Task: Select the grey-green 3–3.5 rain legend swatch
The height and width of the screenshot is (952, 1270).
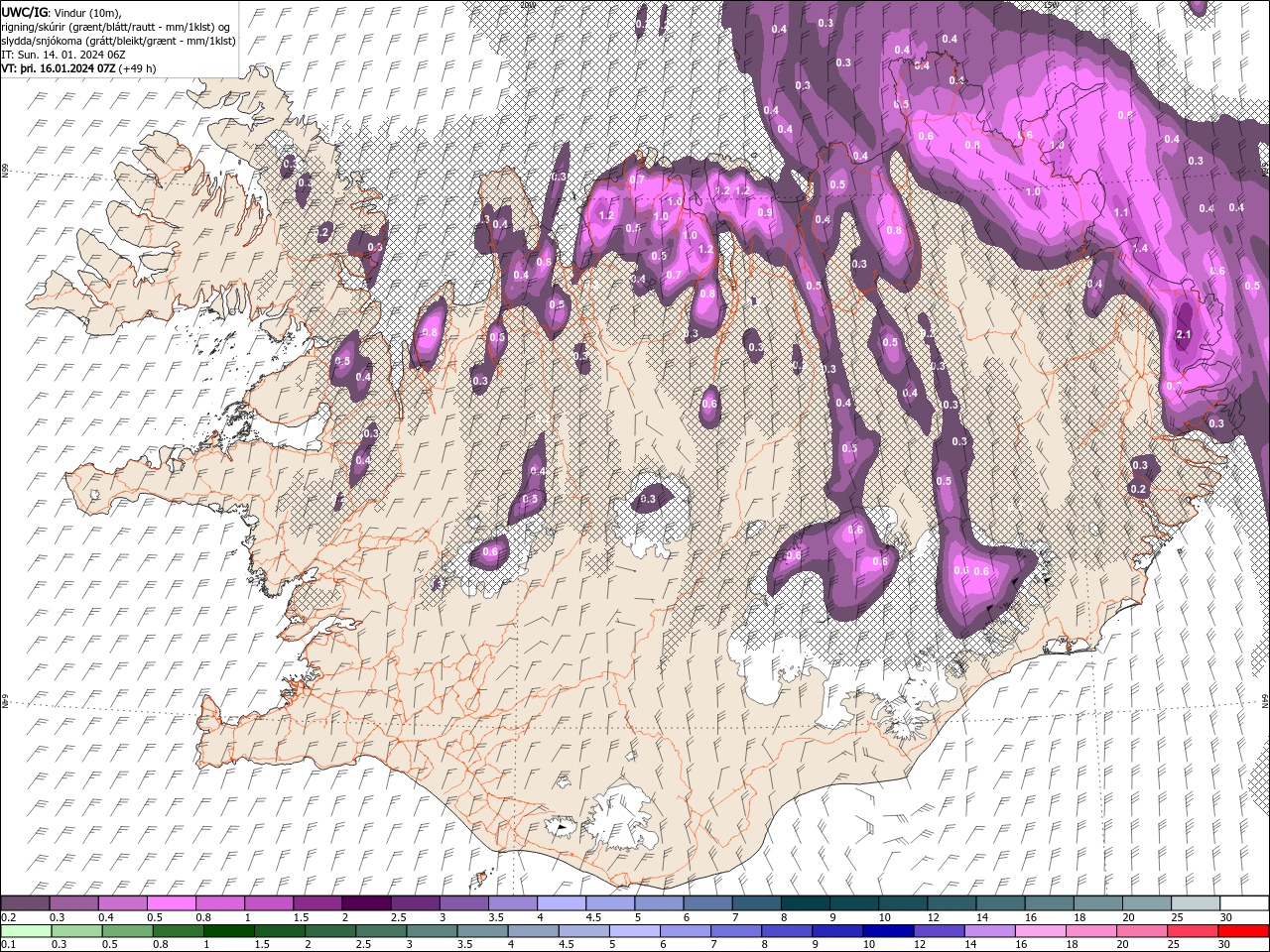Action: coord(433,931)
